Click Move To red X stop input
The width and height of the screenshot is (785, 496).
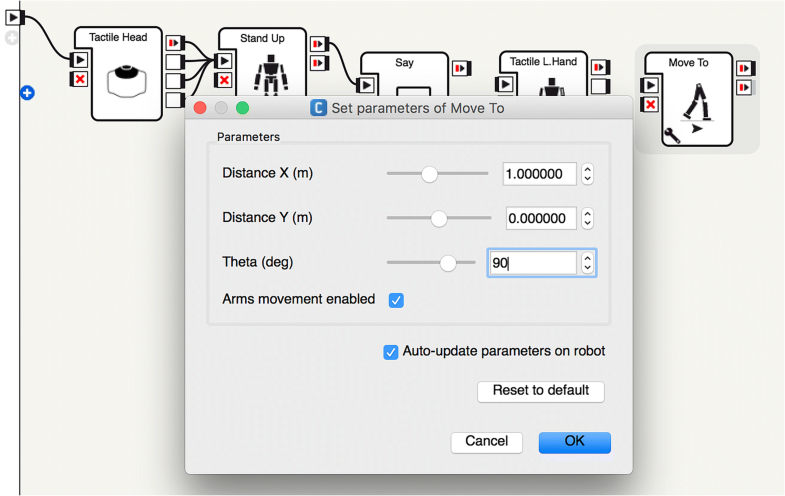[650, 105]
